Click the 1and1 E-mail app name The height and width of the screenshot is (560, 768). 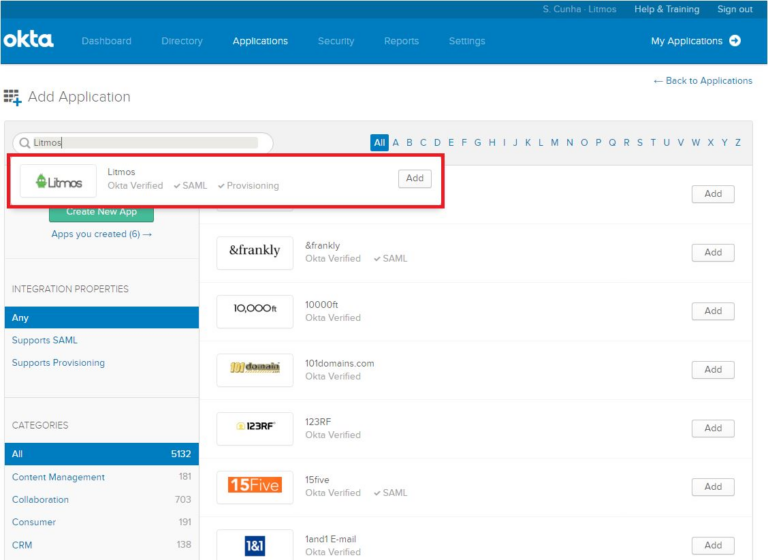pyautogui.click(x=330, y=539)
